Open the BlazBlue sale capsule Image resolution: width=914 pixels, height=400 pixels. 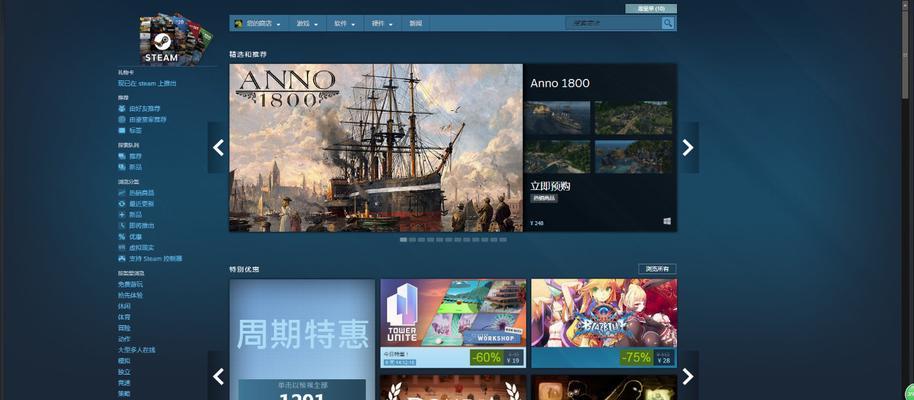coord(604,323)
